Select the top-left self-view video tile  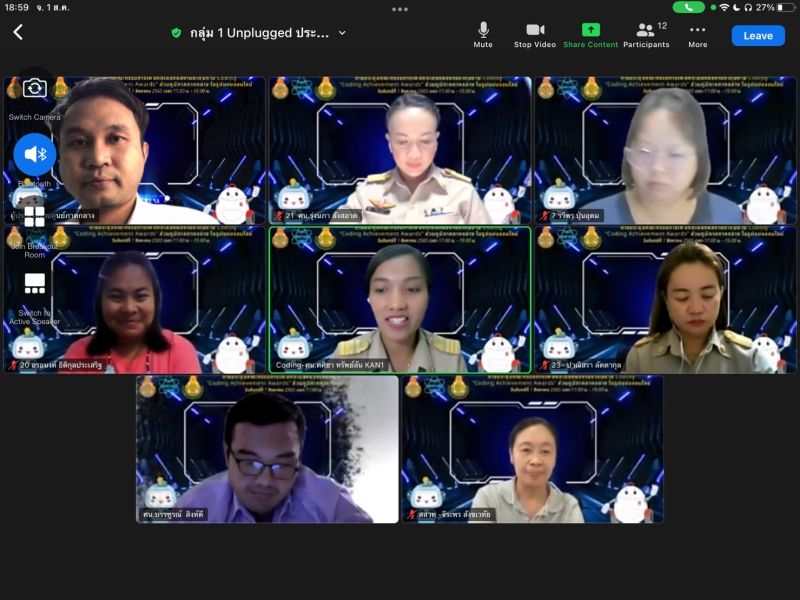135,151
